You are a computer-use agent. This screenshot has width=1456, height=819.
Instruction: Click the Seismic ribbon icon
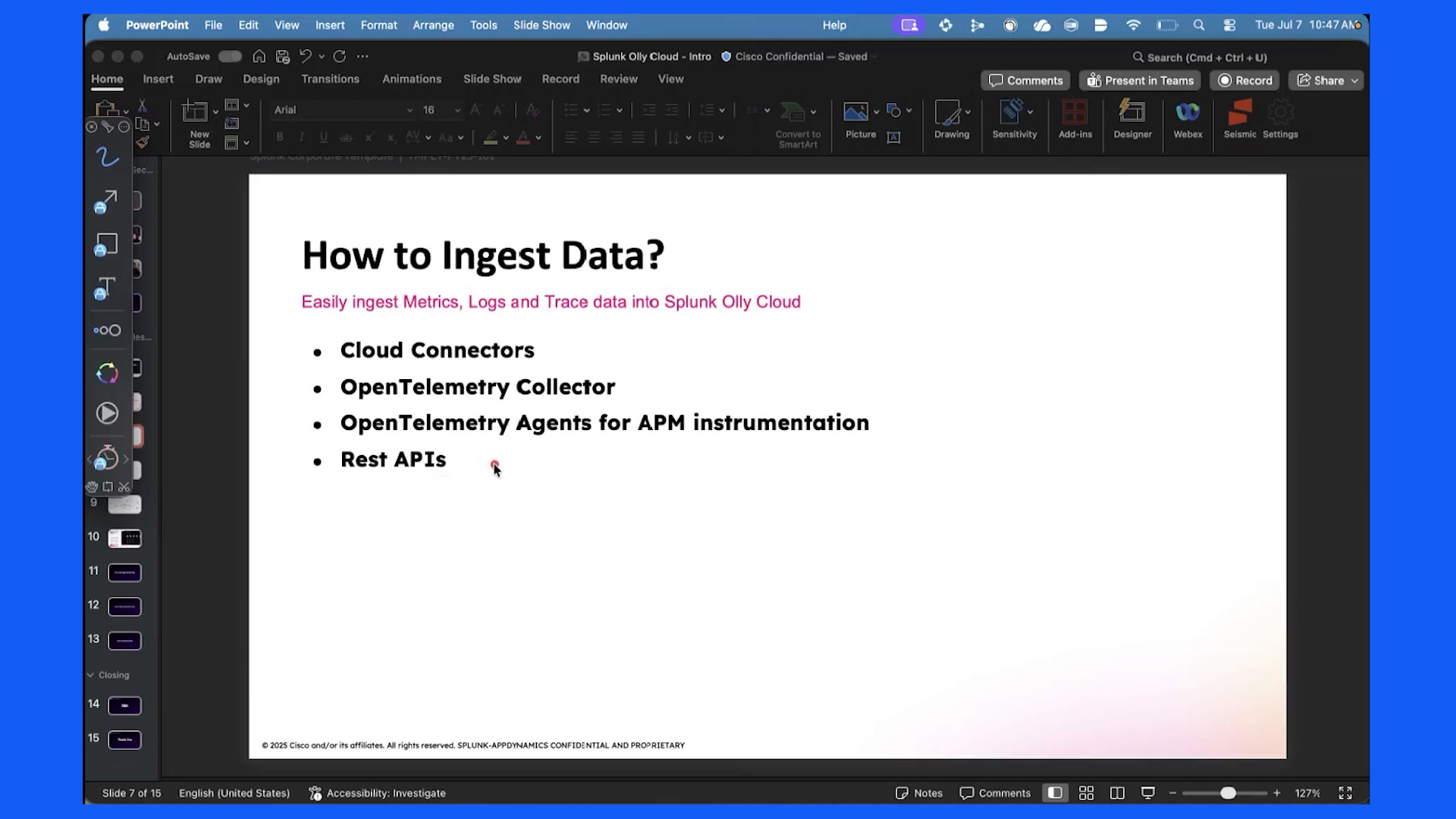(1240, 113)
